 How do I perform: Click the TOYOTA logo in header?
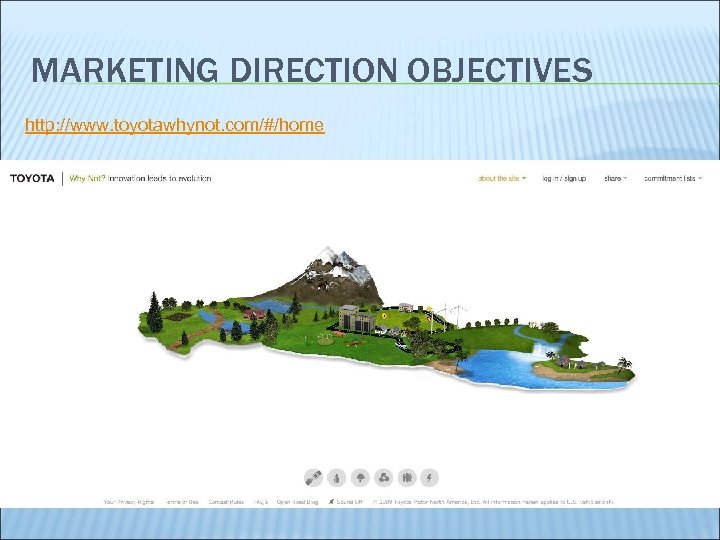coord(32,178)
